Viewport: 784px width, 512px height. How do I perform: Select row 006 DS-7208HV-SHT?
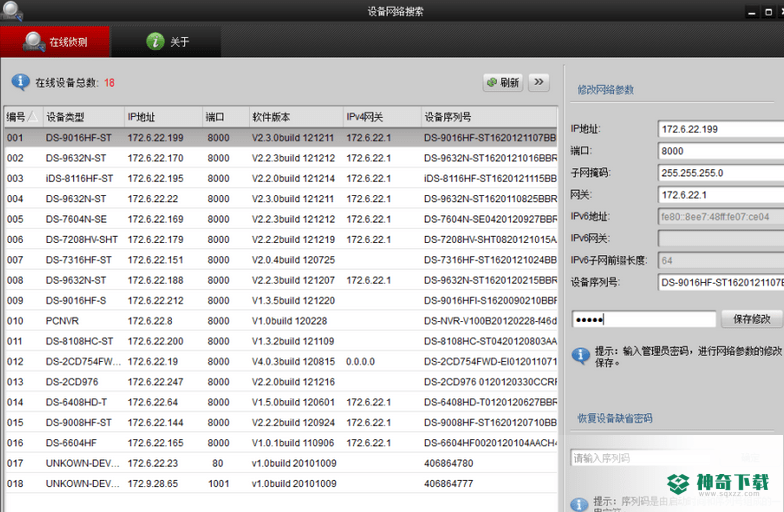[x=281, y=240]
